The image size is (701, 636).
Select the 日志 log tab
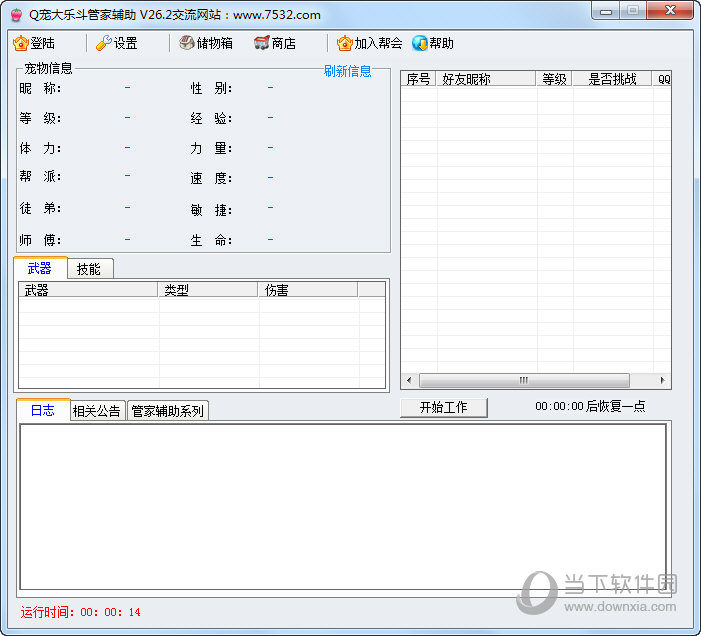coord(42,410)
